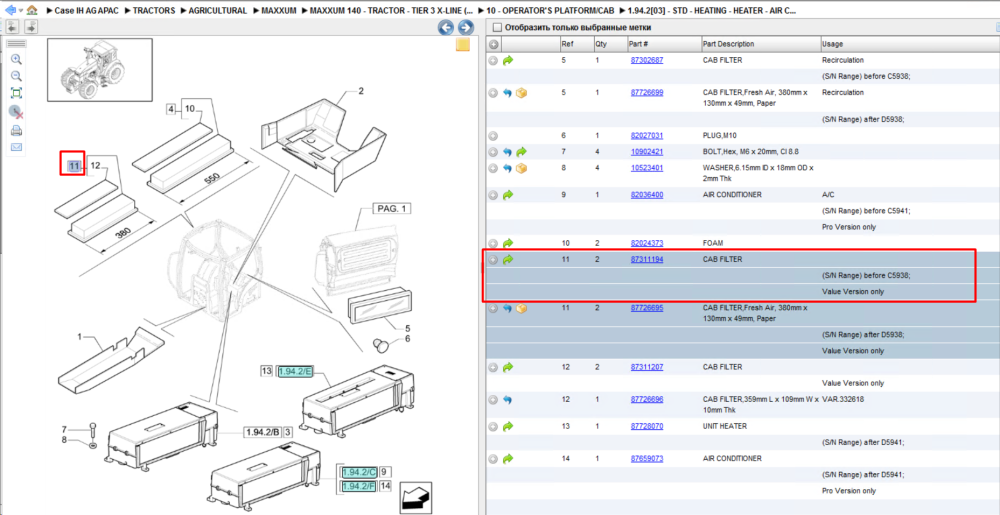1000x515 pixels.
Task: Enable 'Отобразить только выбранные метки' checkbox
Action: 497,28
